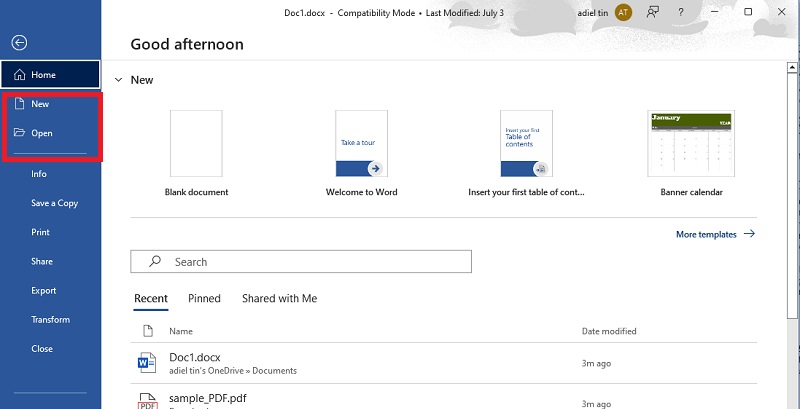Sort by the Name column header
Viewport: 800px width, 409px height.
coord(181,331)
